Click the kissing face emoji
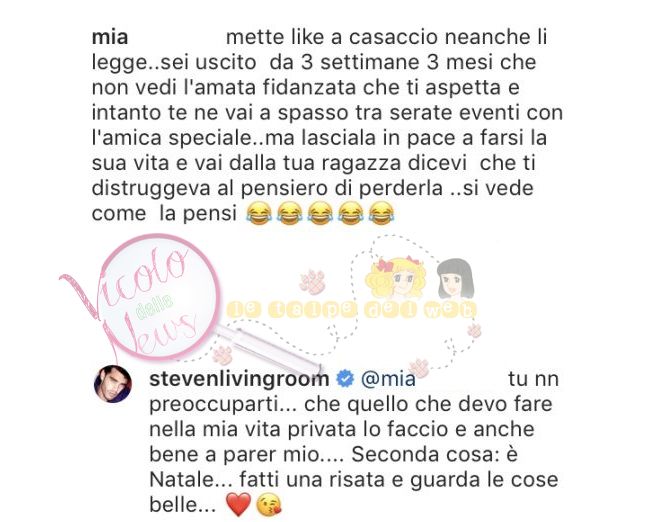This screenshot has height=522, width=663. coord(269,505)
